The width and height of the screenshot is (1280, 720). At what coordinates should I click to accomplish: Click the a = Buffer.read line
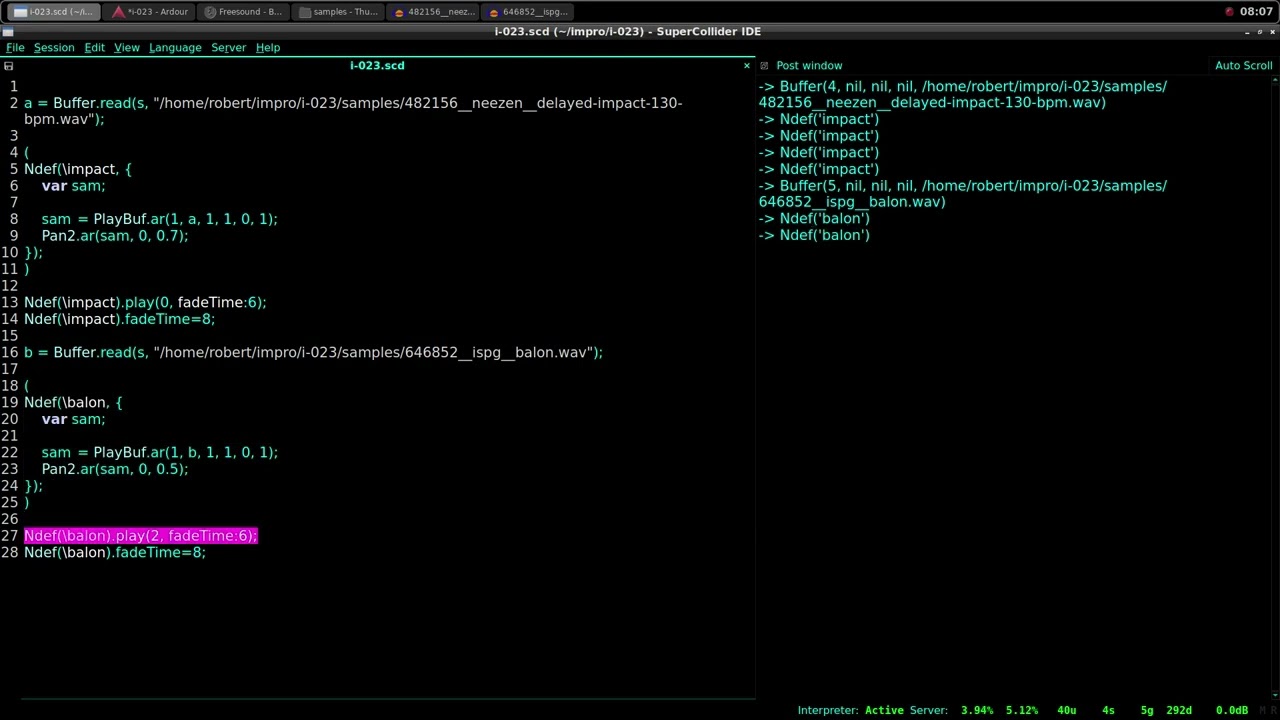point(353,111)
